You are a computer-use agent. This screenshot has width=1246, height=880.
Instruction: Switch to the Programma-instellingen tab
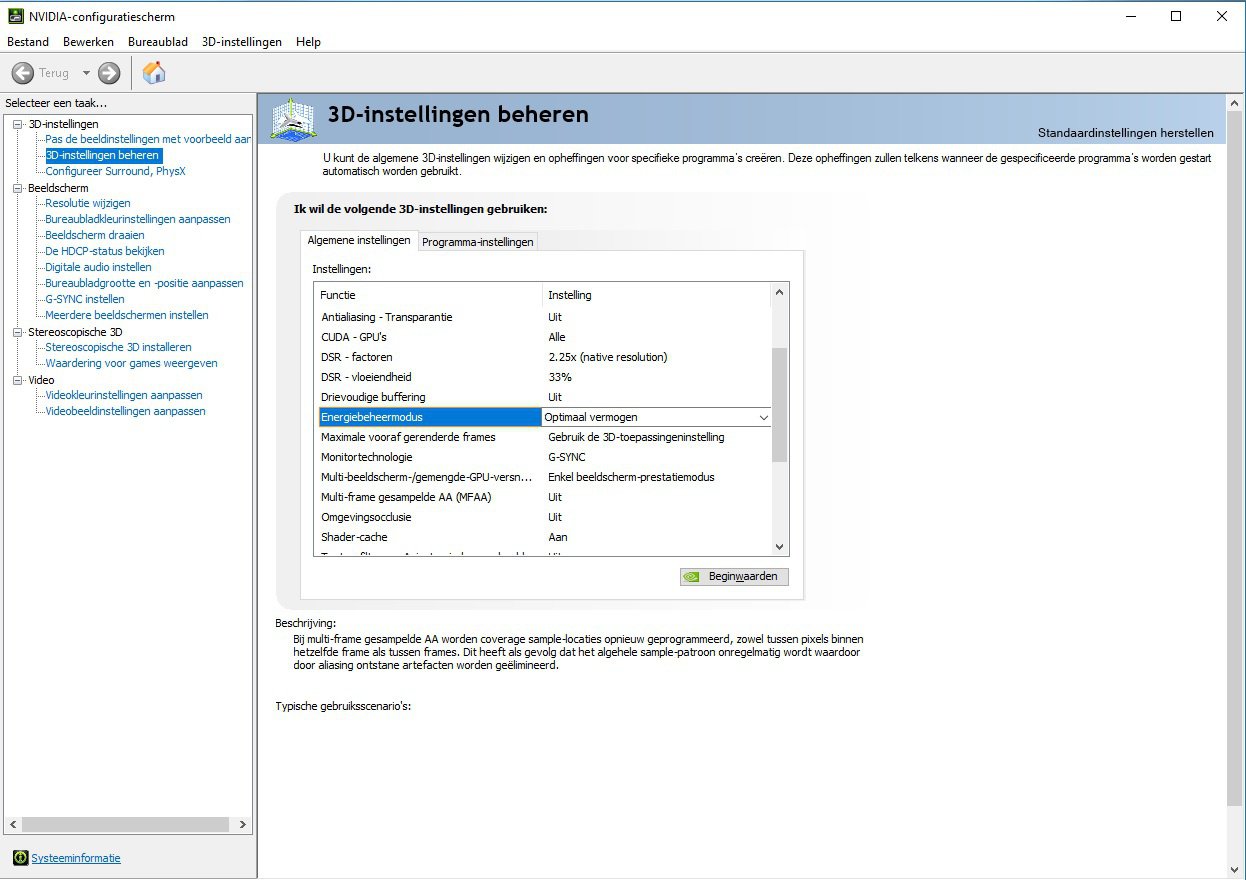pyautogui.click(x=478, y=242)
